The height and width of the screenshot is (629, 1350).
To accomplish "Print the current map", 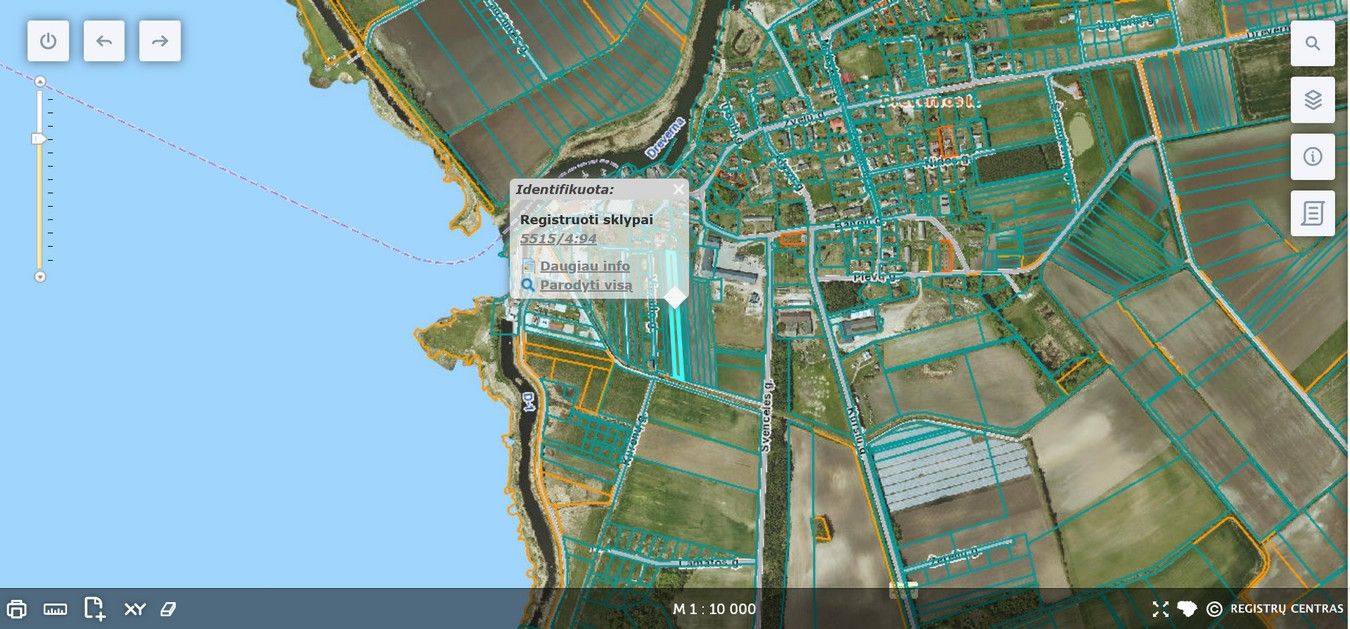I will pos(17,609).
